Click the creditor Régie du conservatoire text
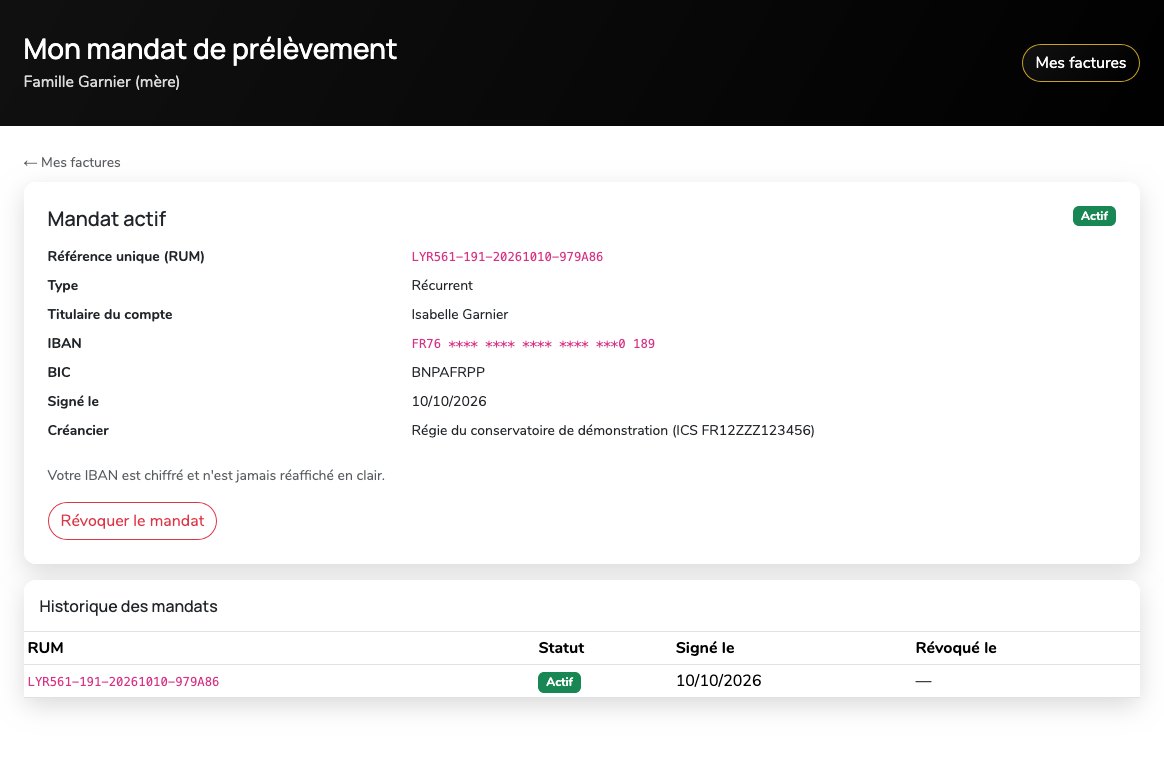 pyautogui.click(x=612, y=431)
